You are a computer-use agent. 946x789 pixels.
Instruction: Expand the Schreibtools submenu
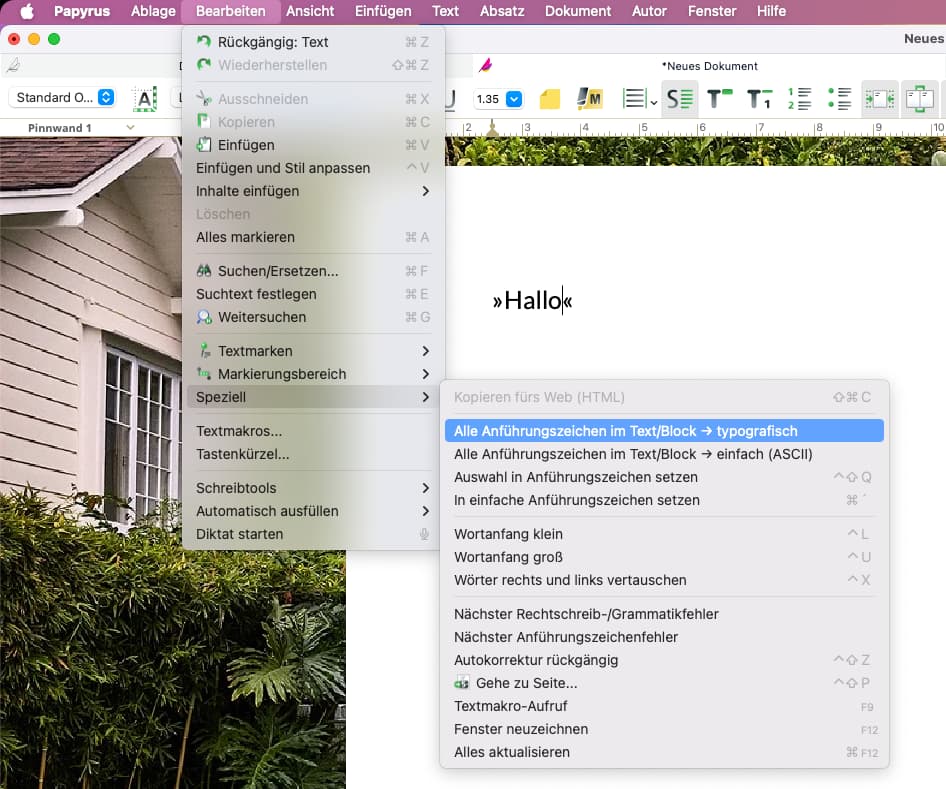click(x=313, y=488)
